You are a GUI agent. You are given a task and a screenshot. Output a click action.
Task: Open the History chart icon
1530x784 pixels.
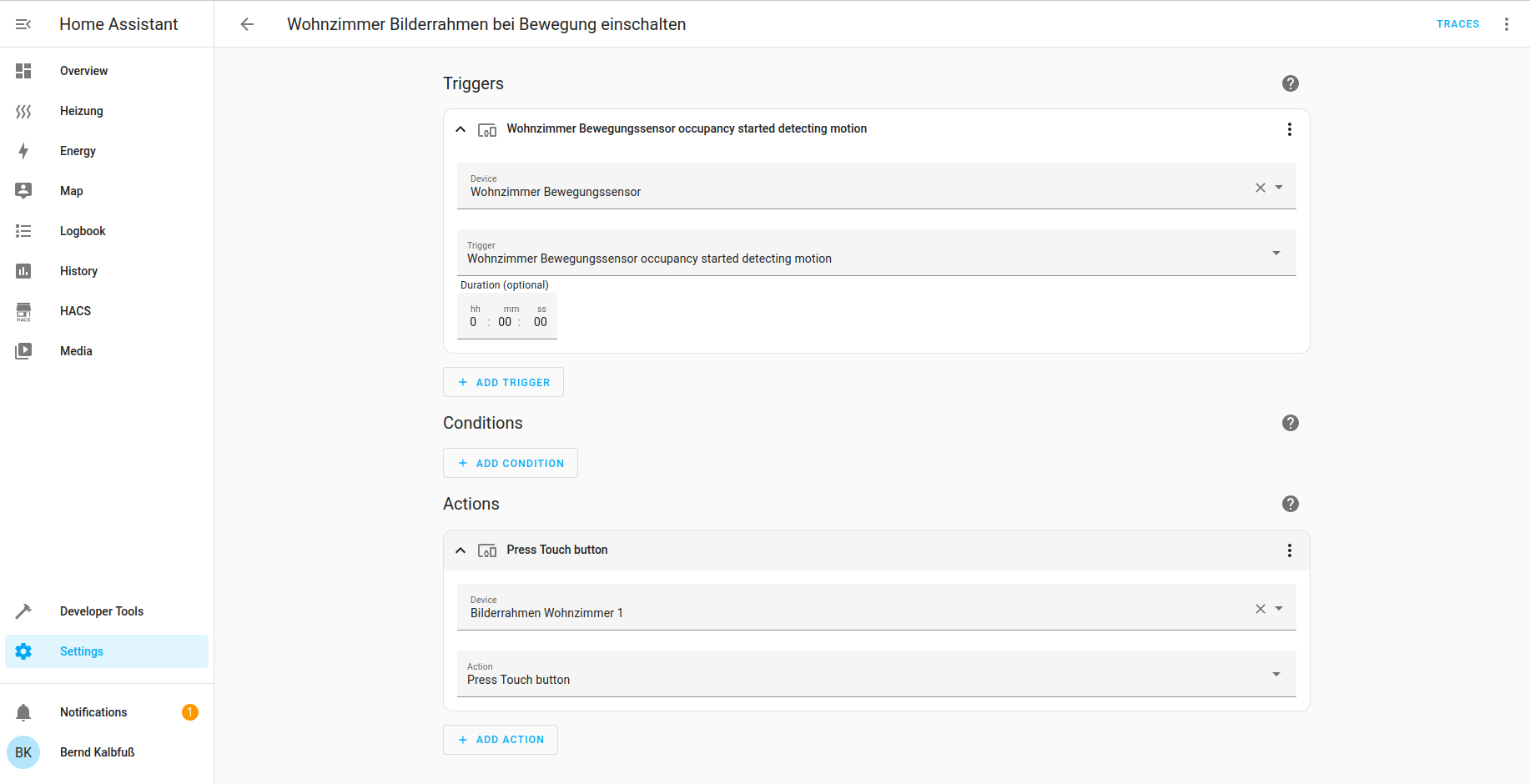point(23,271)
